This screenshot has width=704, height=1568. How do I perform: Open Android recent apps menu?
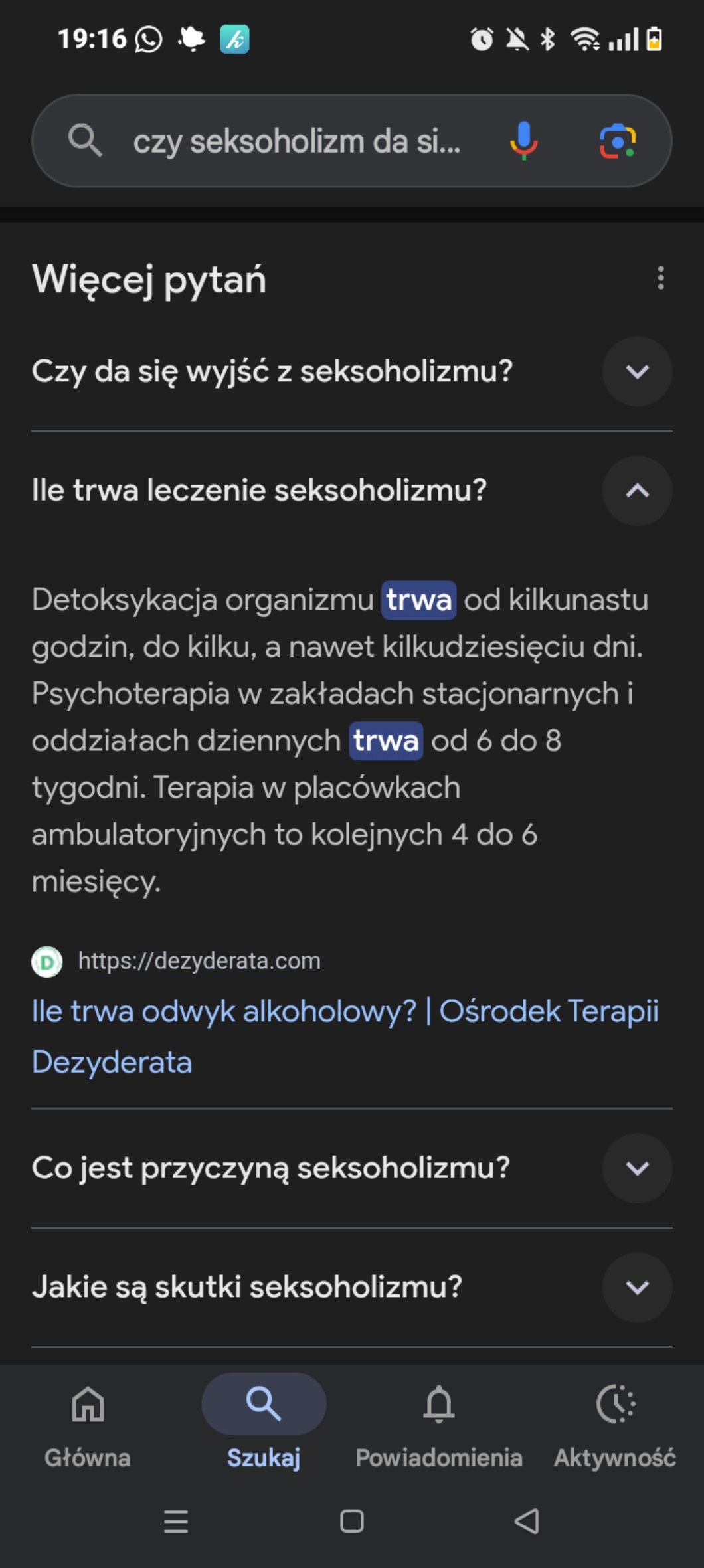click(x=176, y=1521)
